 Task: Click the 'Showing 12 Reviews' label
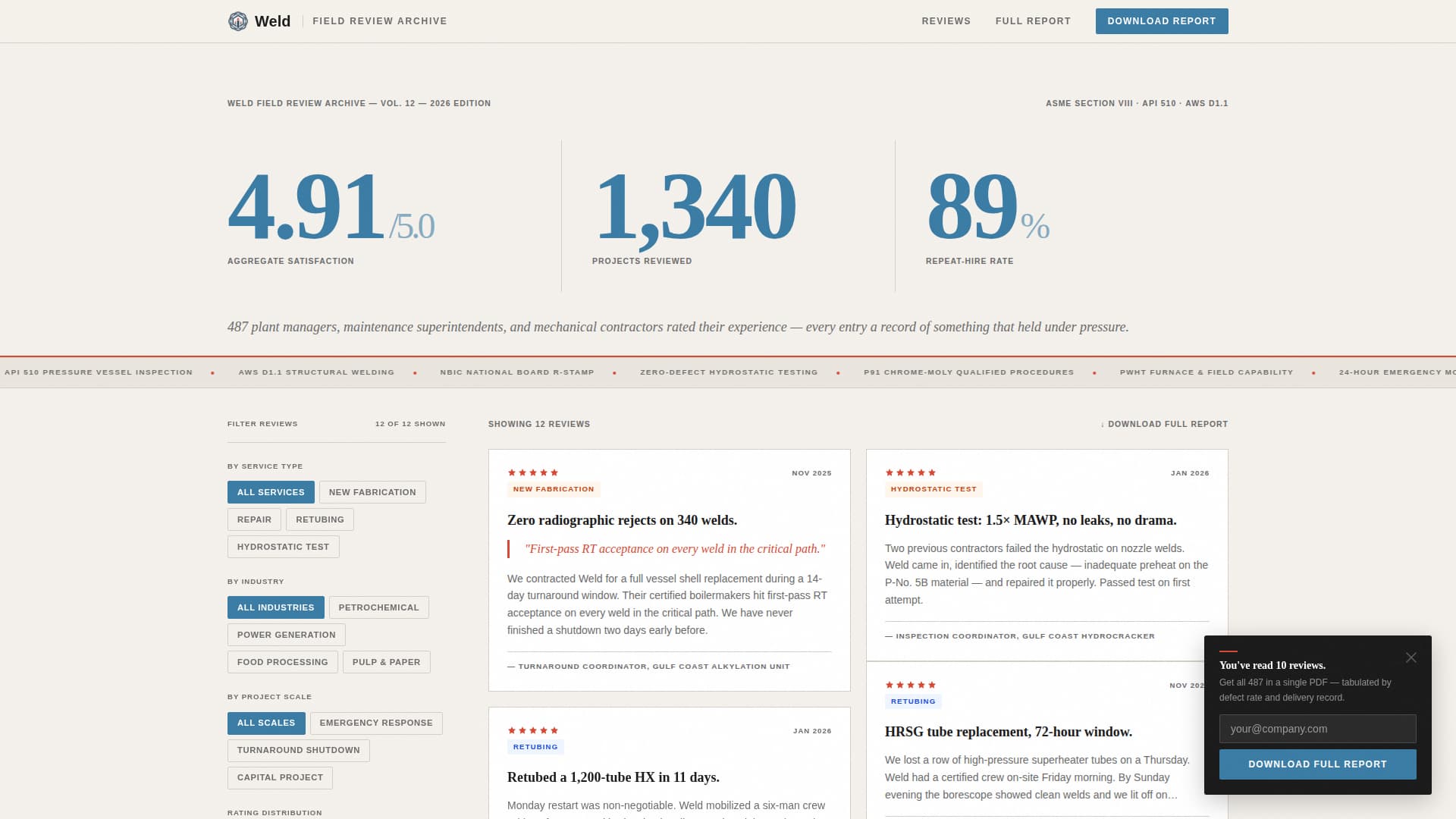[x=539, y=424]
